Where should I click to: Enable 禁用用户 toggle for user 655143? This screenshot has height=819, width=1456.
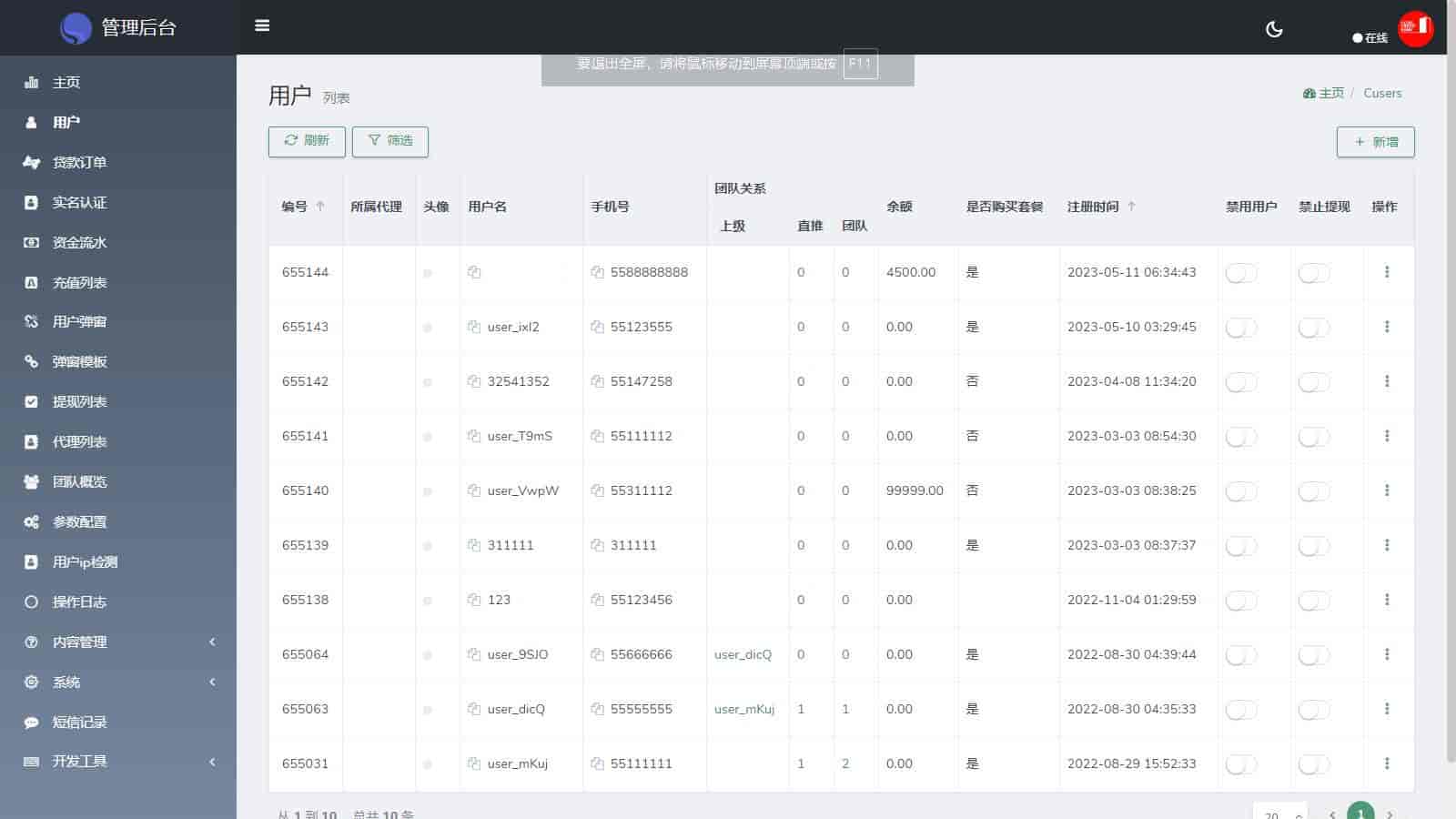pos(1241,328)
